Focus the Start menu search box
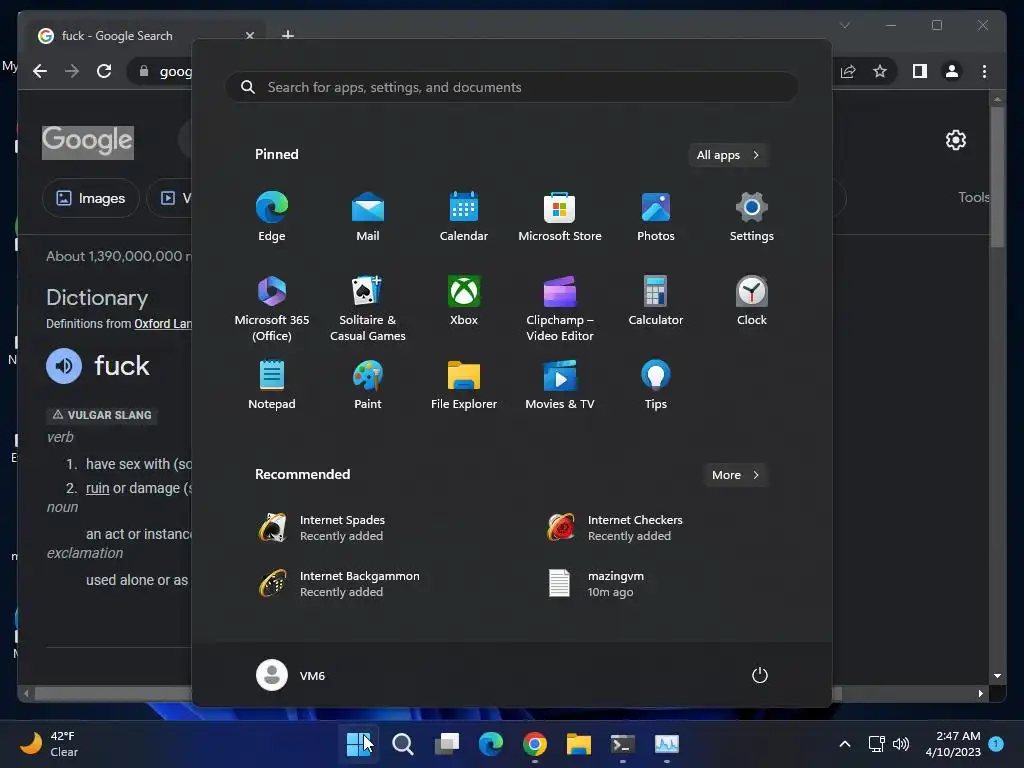The image size is (1024, 768). tap(512, 87)
